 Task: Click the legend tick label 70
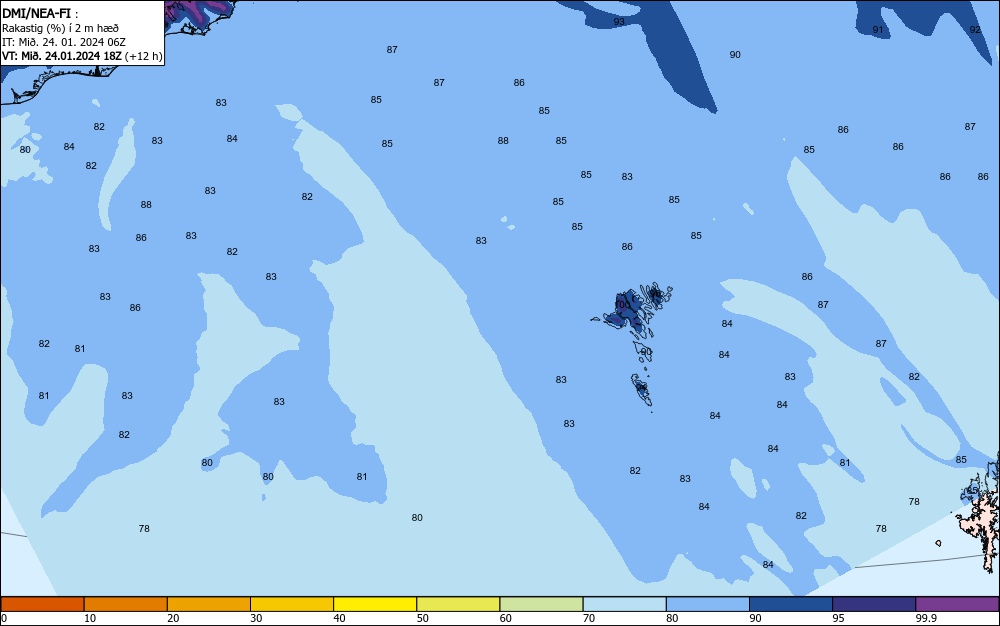pos(589,618)
